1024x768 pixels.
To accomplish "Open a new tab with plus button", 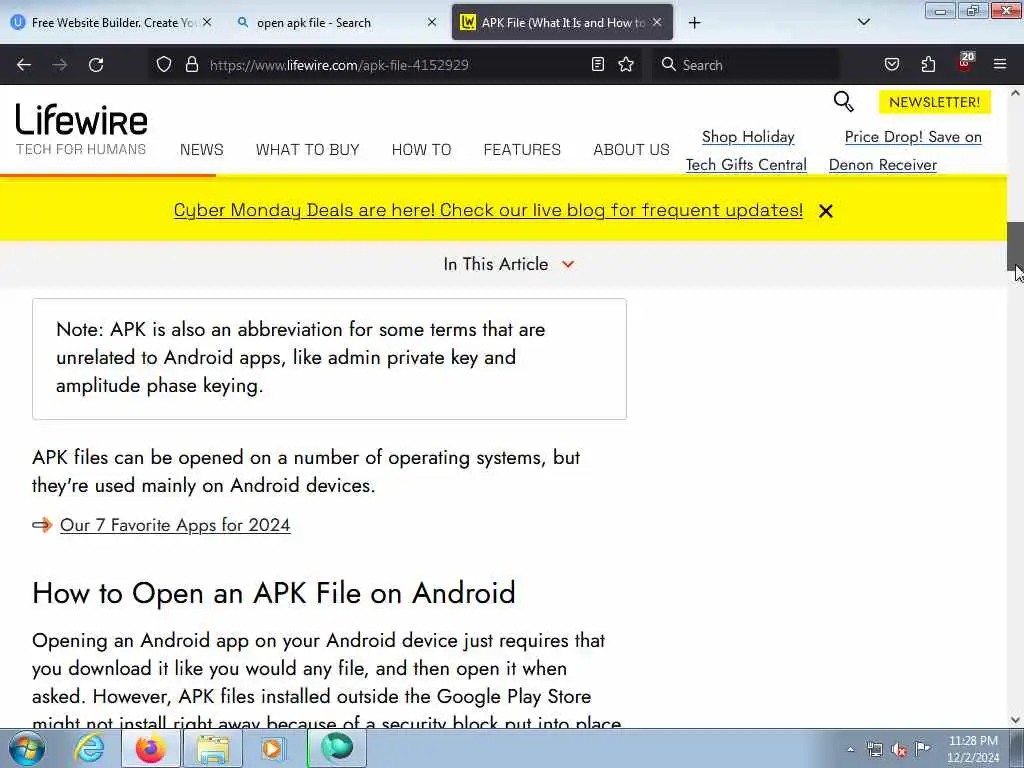I will point(695,23).
